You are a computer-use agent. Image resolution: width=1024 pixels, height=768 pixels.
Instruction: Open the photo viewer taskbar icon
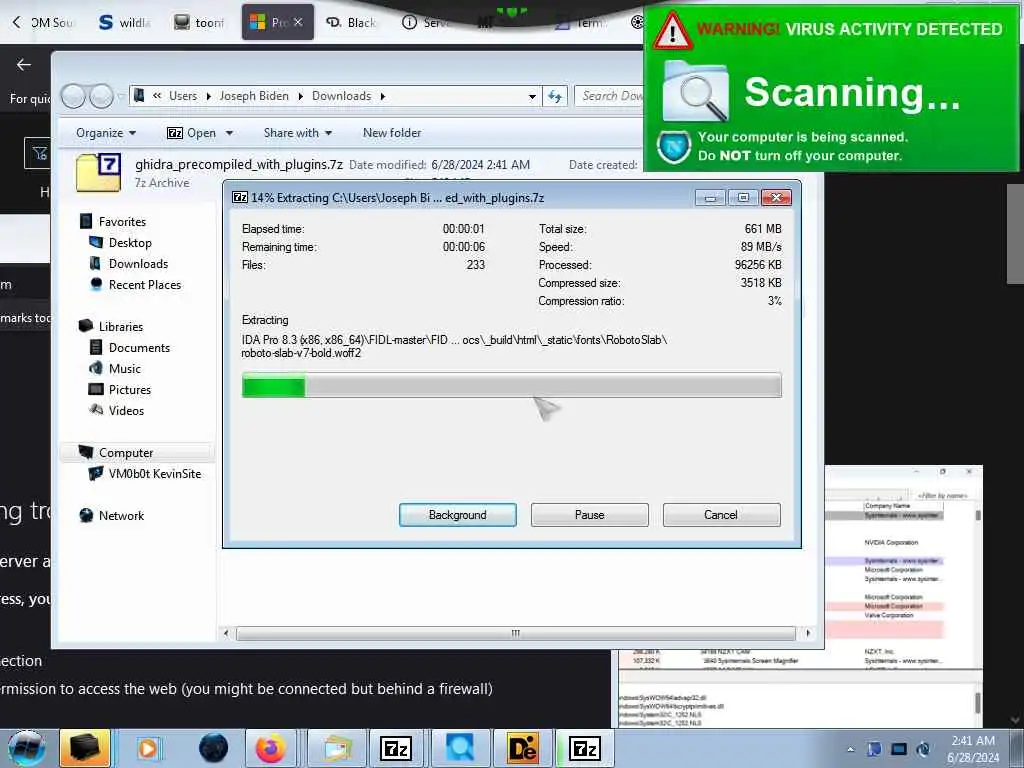tap(336, 748)
